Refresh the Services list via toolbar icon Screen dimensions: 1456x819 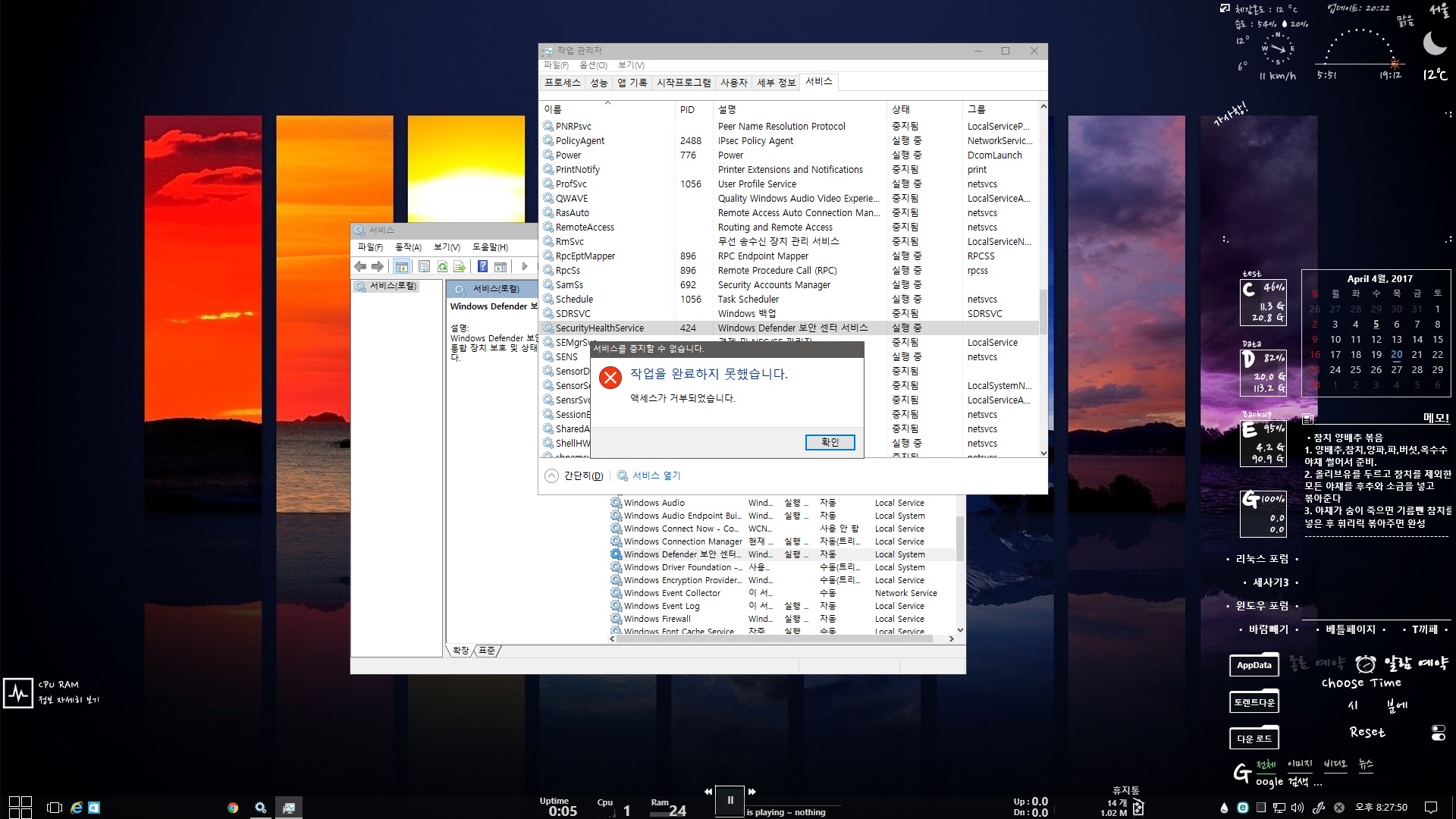click(442, 266)
